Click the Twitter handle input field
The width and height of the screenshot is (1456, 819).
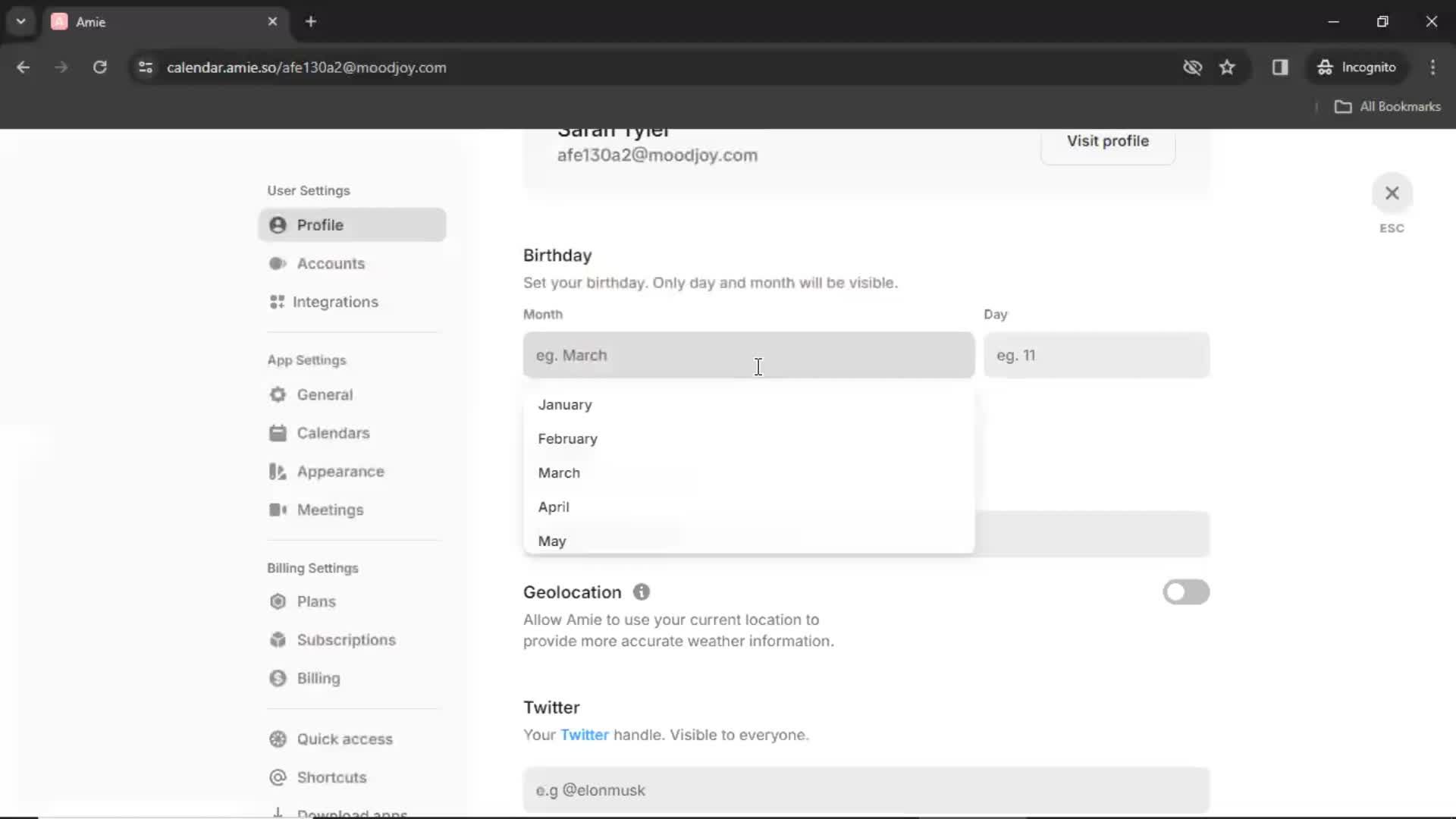(x=866, y=789)
